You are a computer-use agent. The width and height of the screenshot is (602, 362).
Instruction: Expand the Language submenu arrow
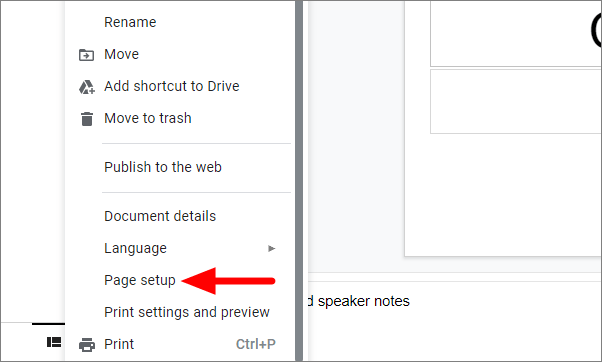(x=272, y=249)
